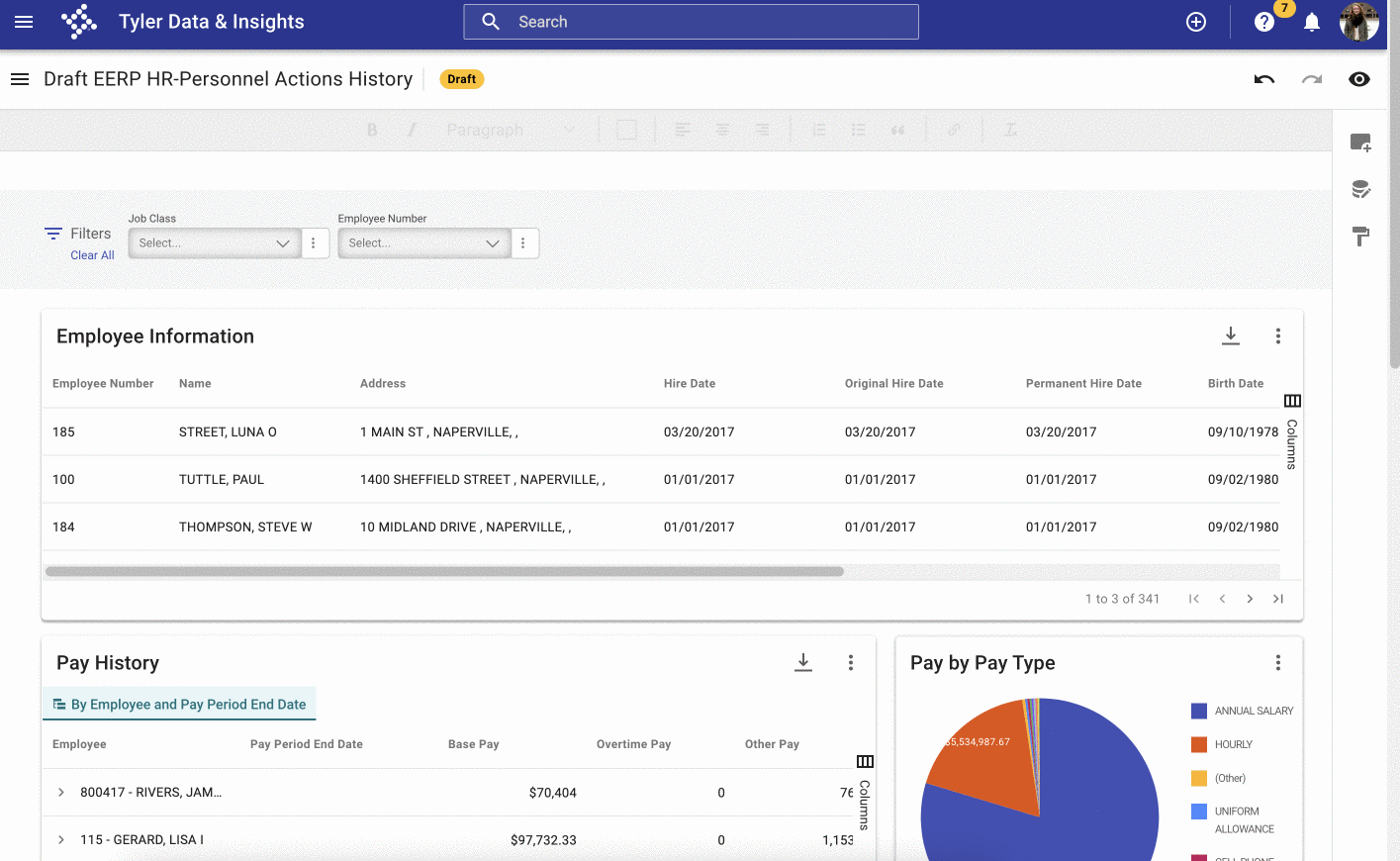Open Pay History more options menu

click(x=851, y=663)
